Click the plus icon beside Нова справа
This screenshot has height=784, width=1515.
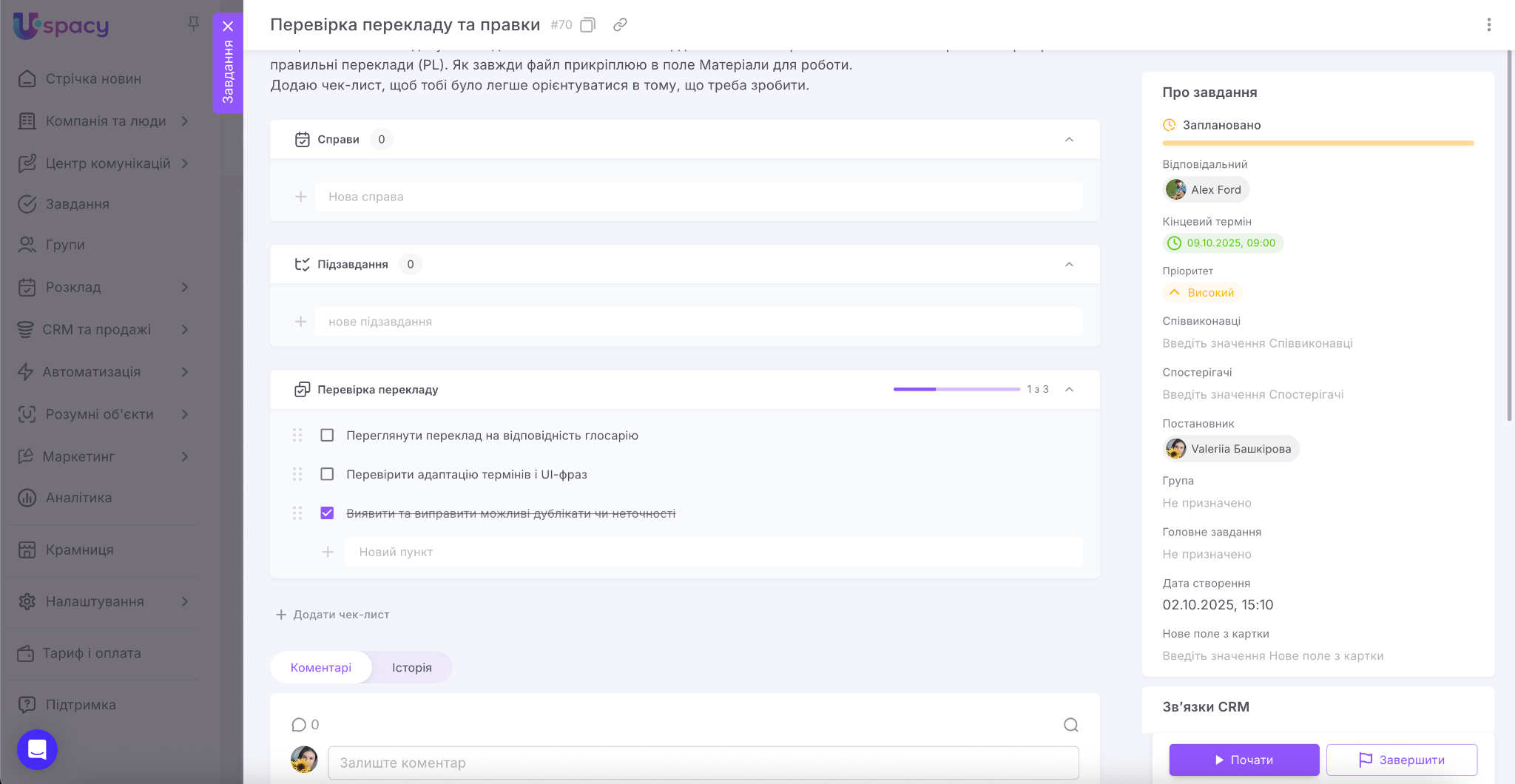point(300,197)
